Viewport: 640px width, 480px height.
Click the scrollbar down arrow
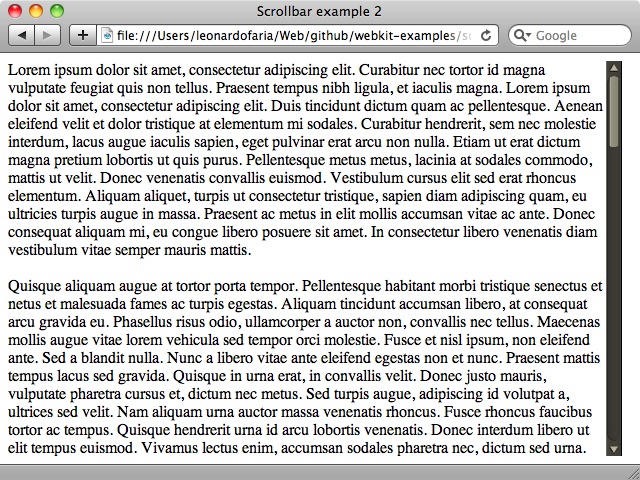click(x=614, y=449)
